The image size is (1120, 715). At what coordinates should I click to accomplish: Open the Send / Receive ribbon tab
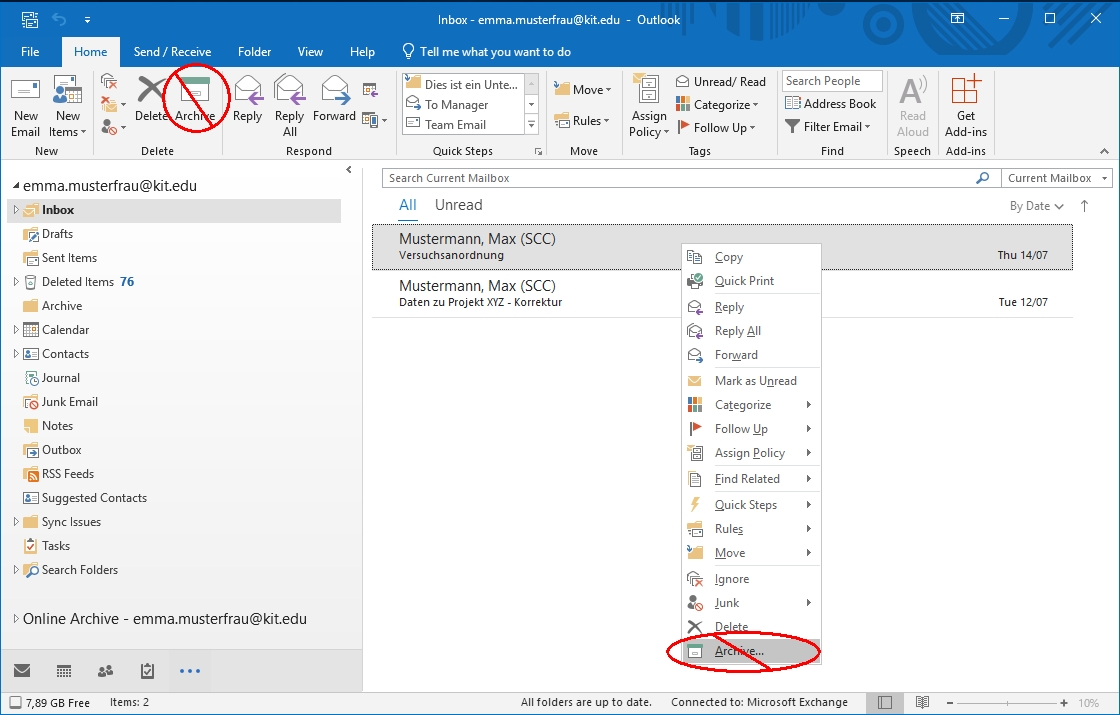point(172,52)
